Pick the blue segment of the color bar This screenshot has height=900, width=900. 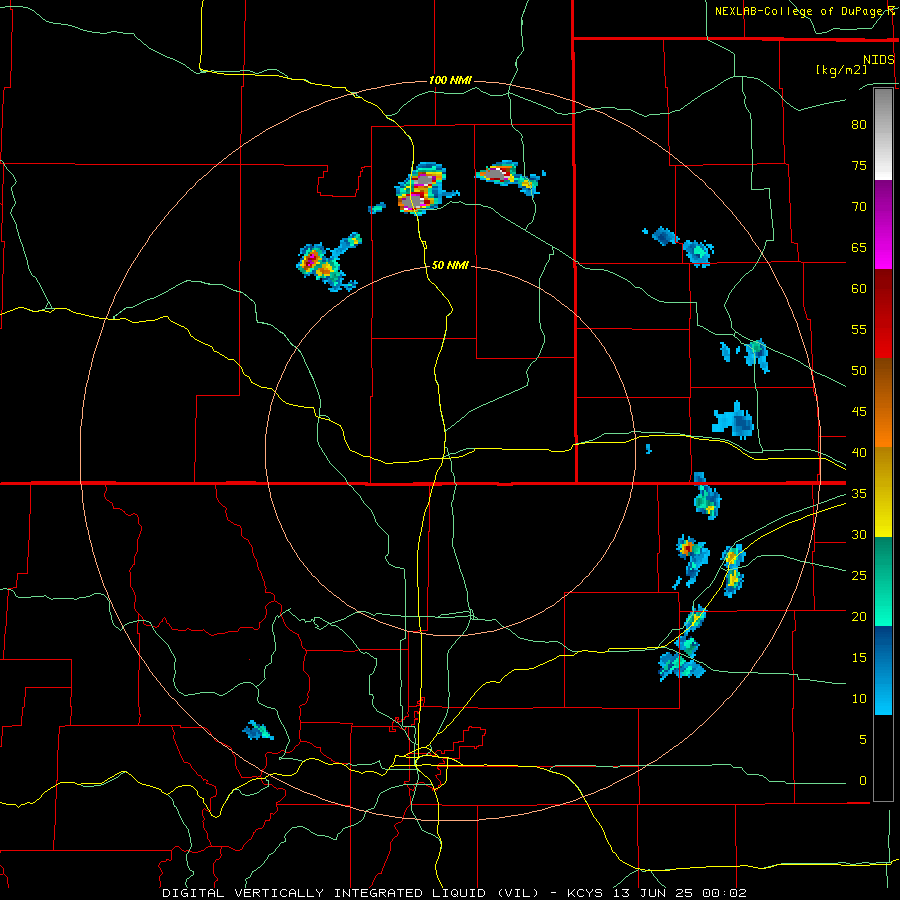pos(883,670)
